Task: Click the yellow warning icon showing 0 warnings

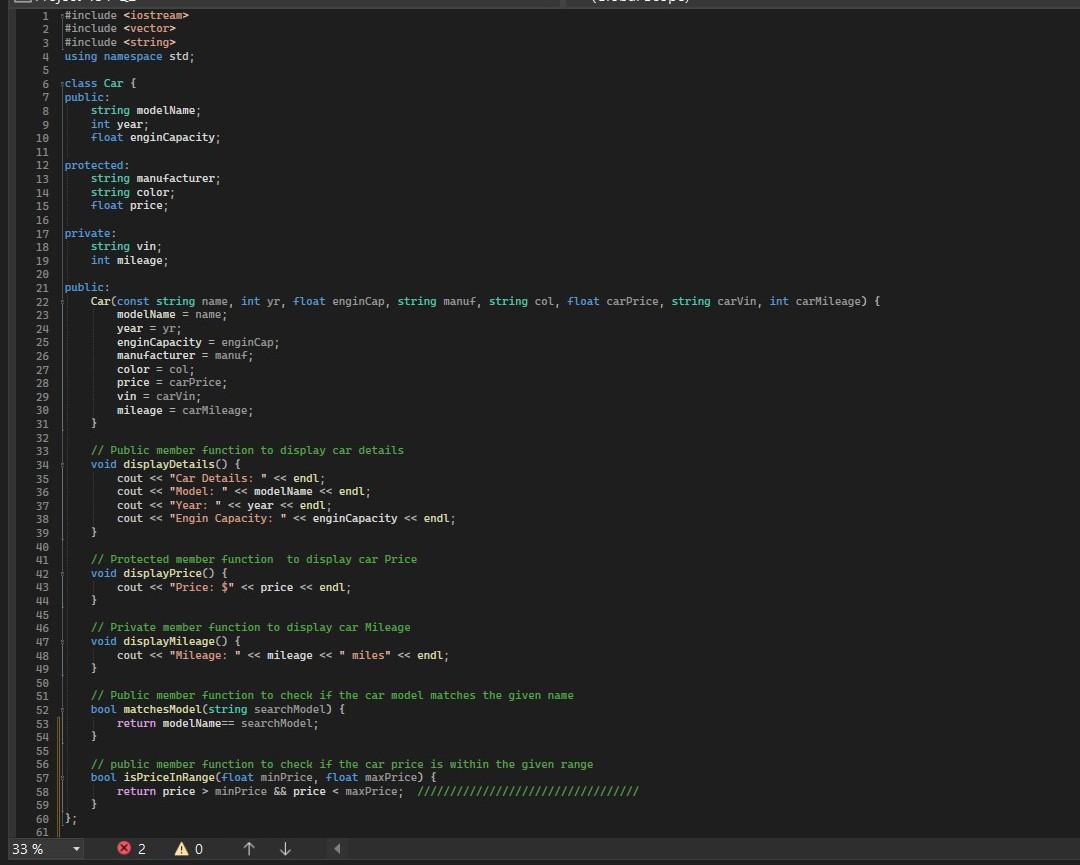Action: tap(181, 848)
